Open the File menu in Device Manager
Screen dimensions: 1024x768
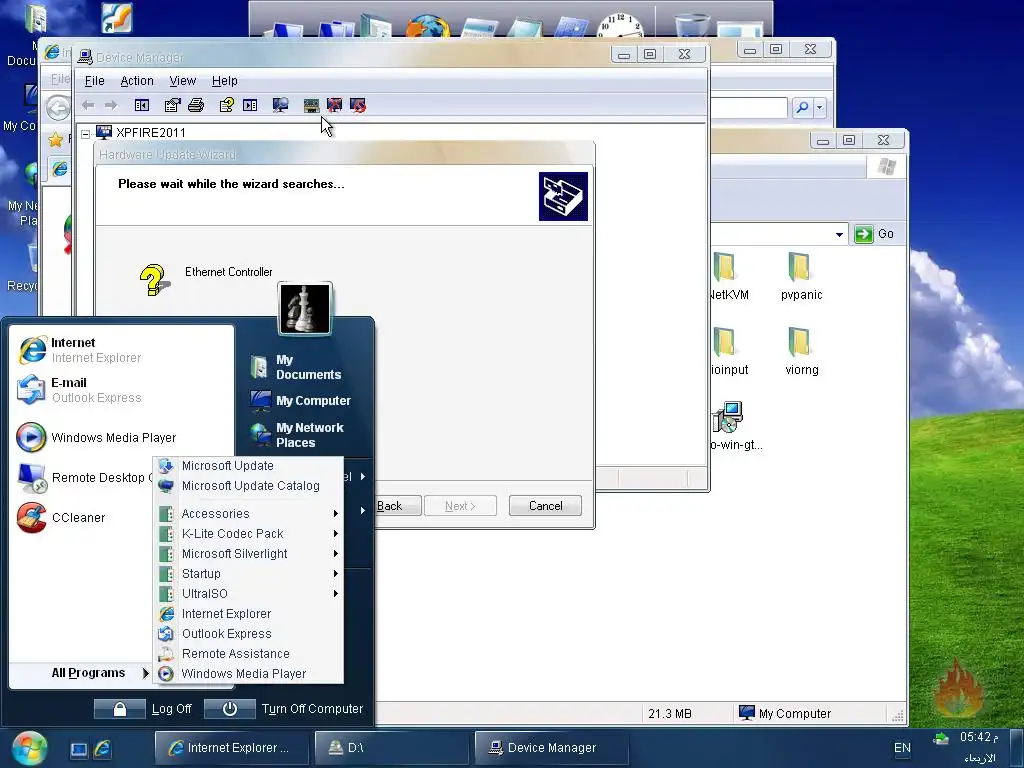[95, 81]
